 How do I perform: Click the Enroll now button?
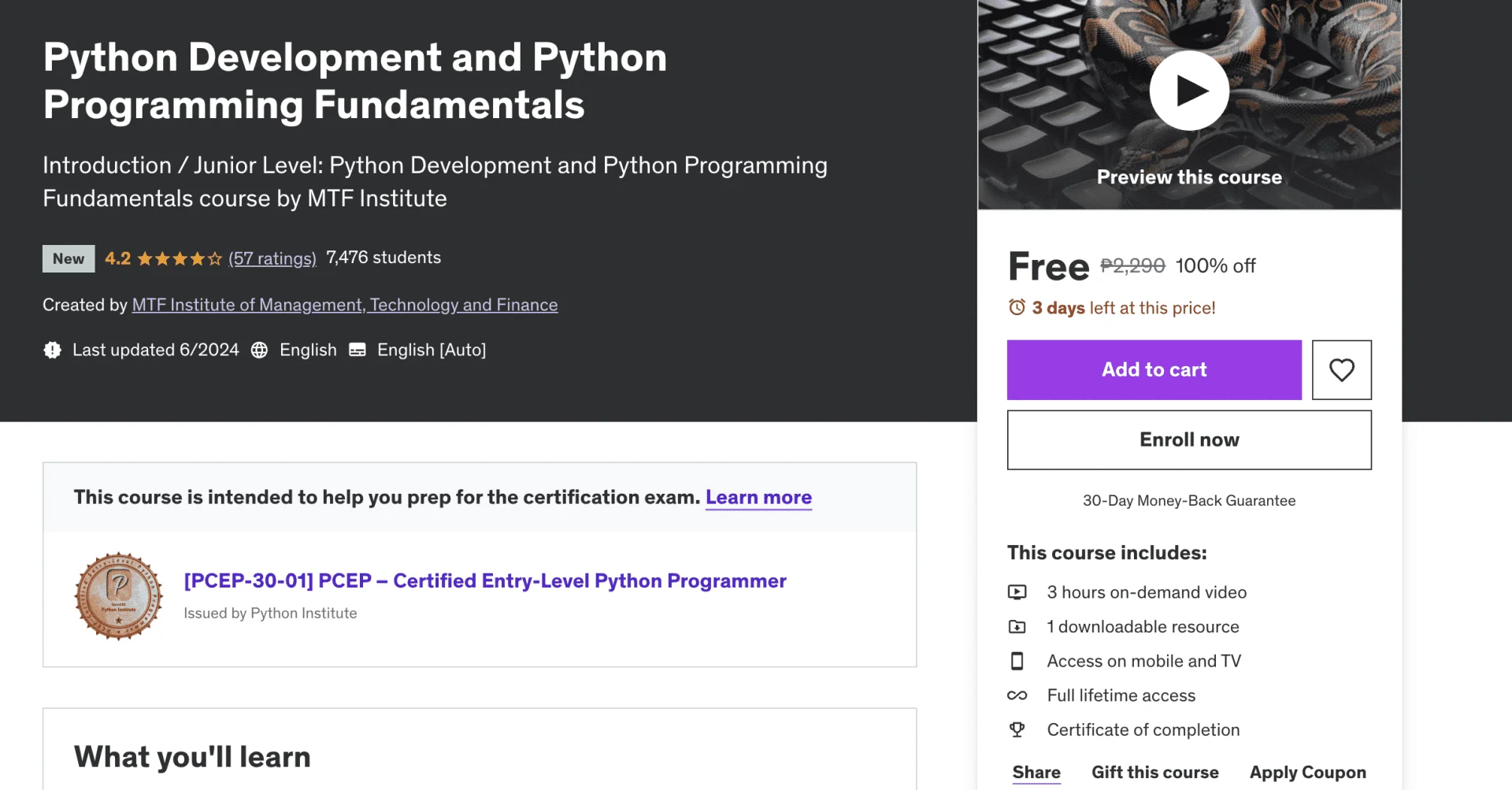click(x=1189, y=440)
